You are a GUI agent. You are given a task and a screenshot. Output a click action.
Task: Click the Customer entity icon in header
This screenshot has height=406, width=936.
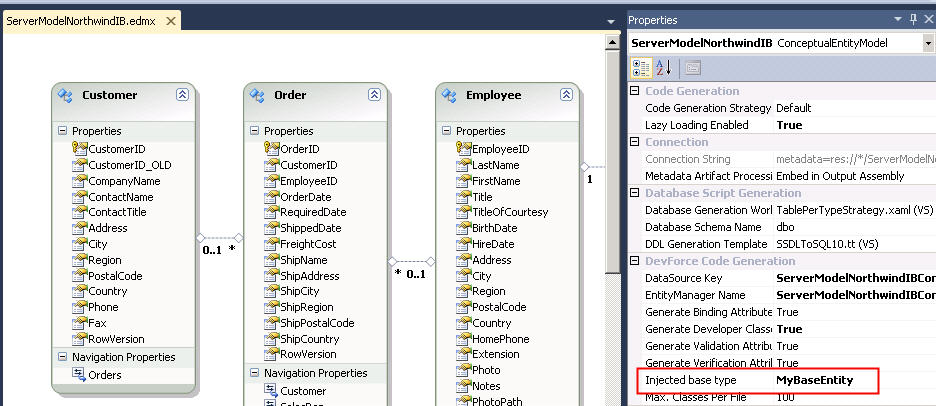(66, 96)
